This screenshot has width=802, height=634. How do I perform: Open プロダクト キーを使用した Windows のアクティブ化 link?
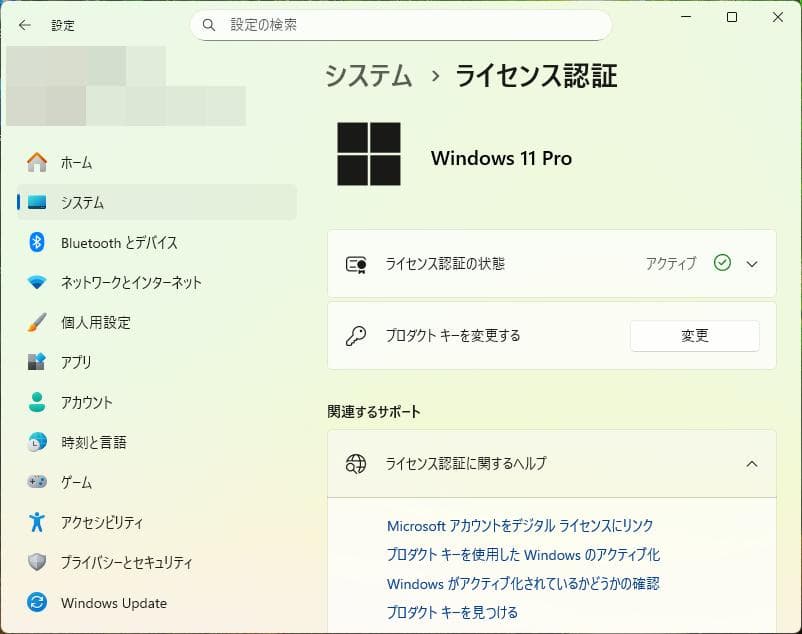[x=523, y=555]
